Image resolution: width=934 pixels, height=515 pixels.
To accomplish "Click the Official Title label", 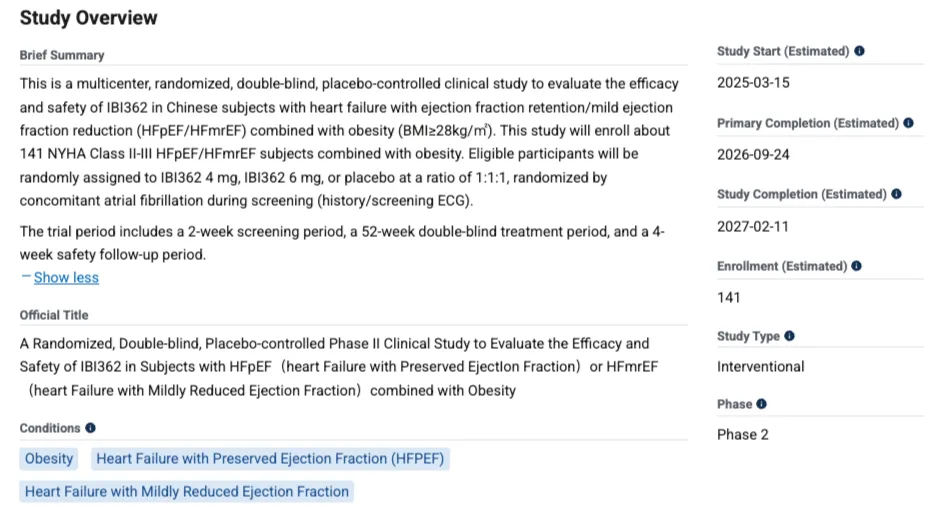I will 54,315.
